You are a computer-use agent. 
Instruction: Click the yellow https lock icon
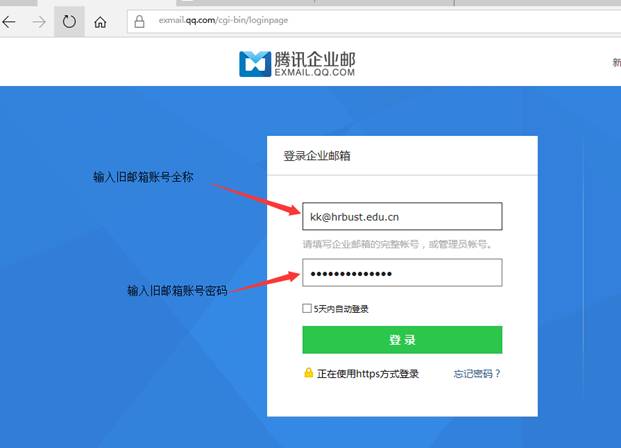[x=308, y=372]
